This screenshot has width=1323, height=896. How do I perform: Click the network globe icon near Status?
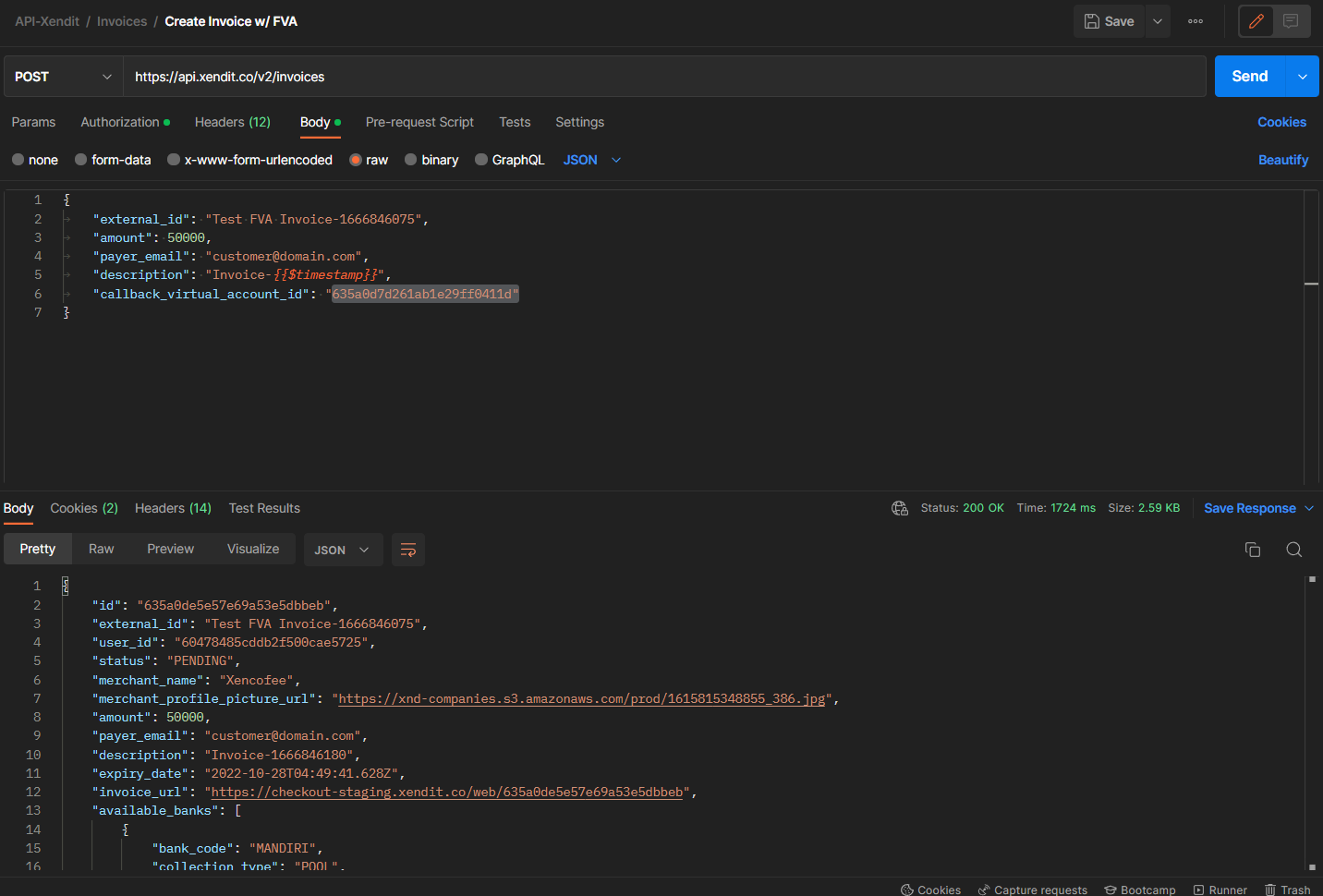coord(900,508)
